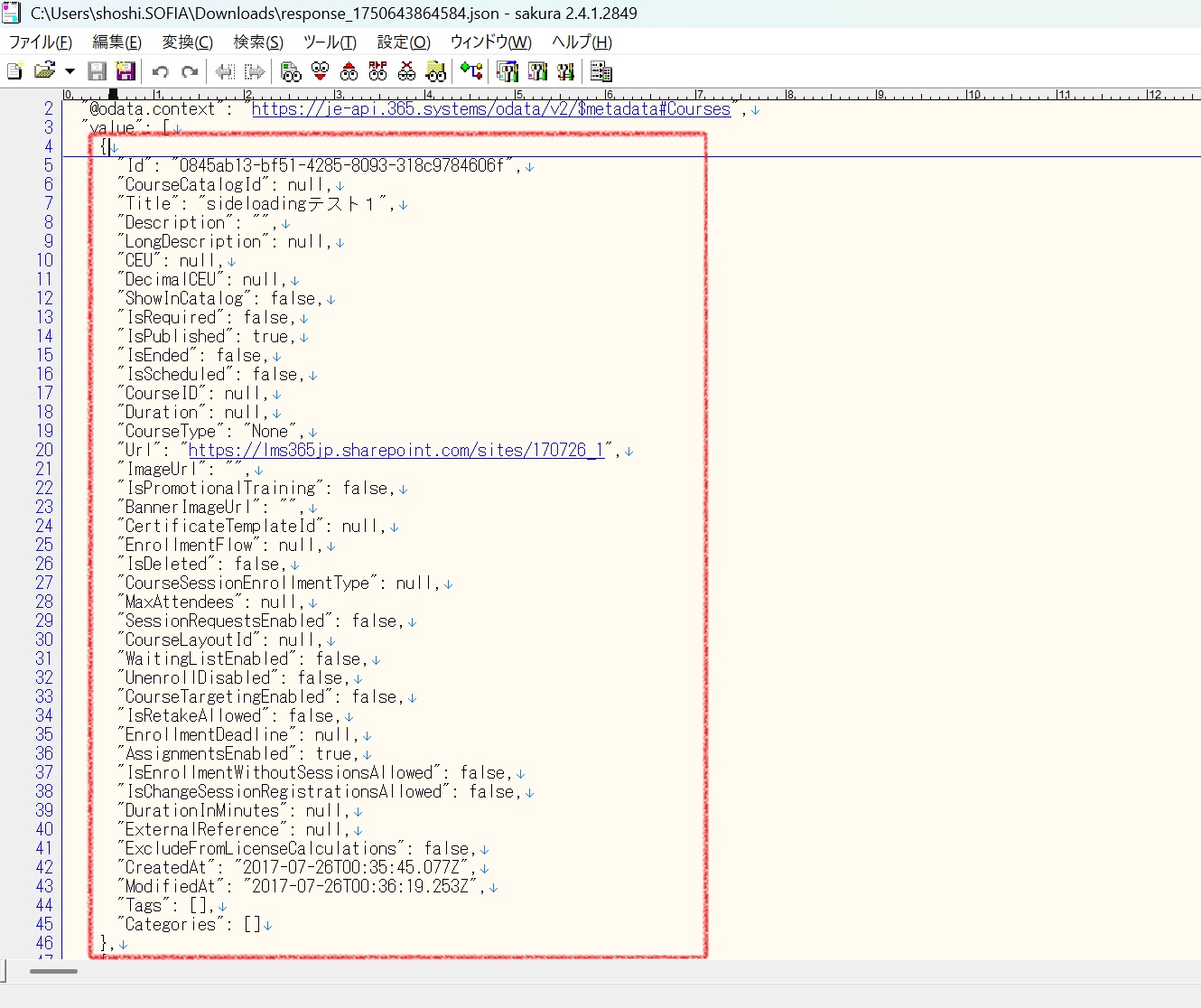
Task: Open Grep search folder icon
Action: (435, 71)
